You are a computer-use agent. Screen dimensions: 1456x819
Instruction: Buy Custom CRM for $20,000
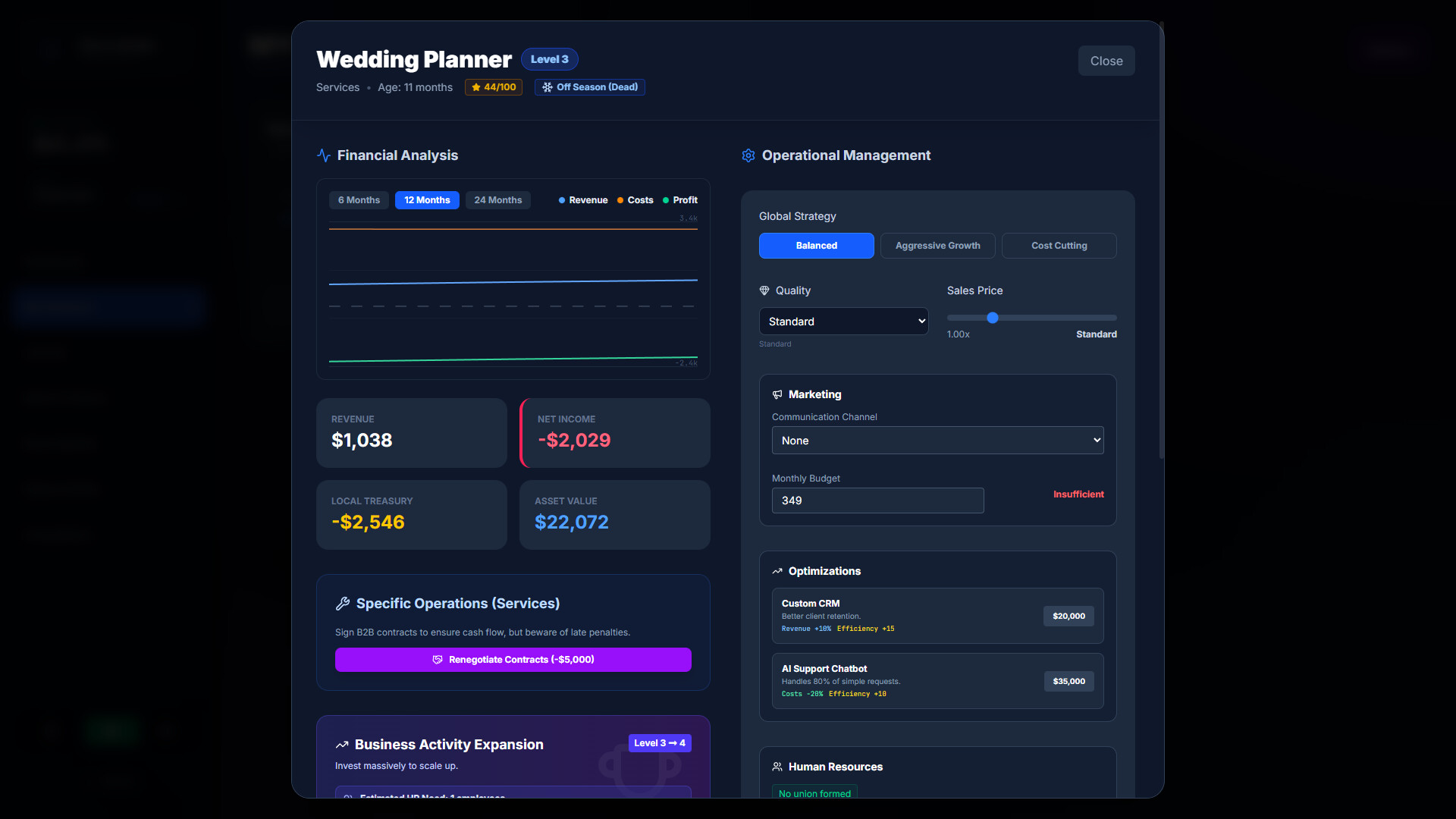tap(1068, 616)
